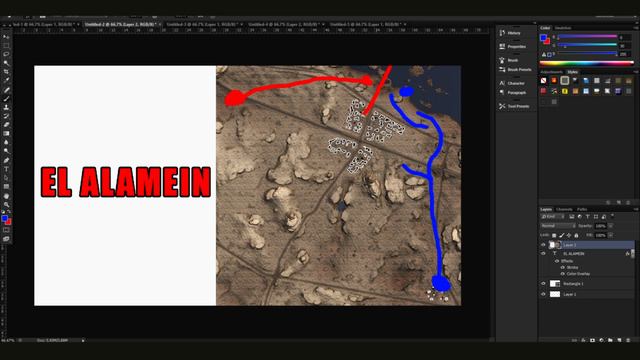Select the Pen tool
The image size is (640, 360).
click(6, 160)
